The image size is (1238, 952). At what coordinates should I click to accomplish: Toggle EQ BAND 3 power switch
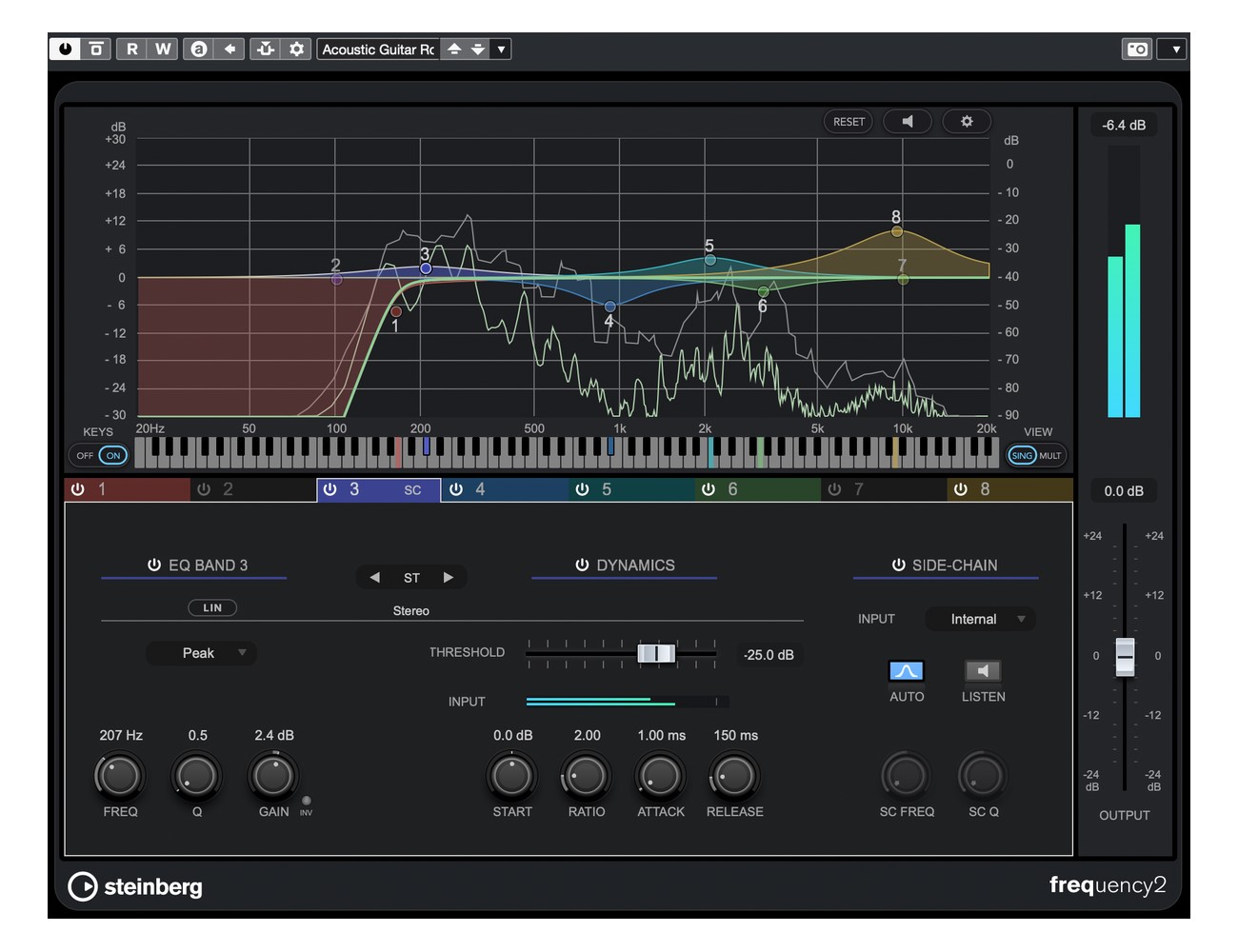[154, 565]
